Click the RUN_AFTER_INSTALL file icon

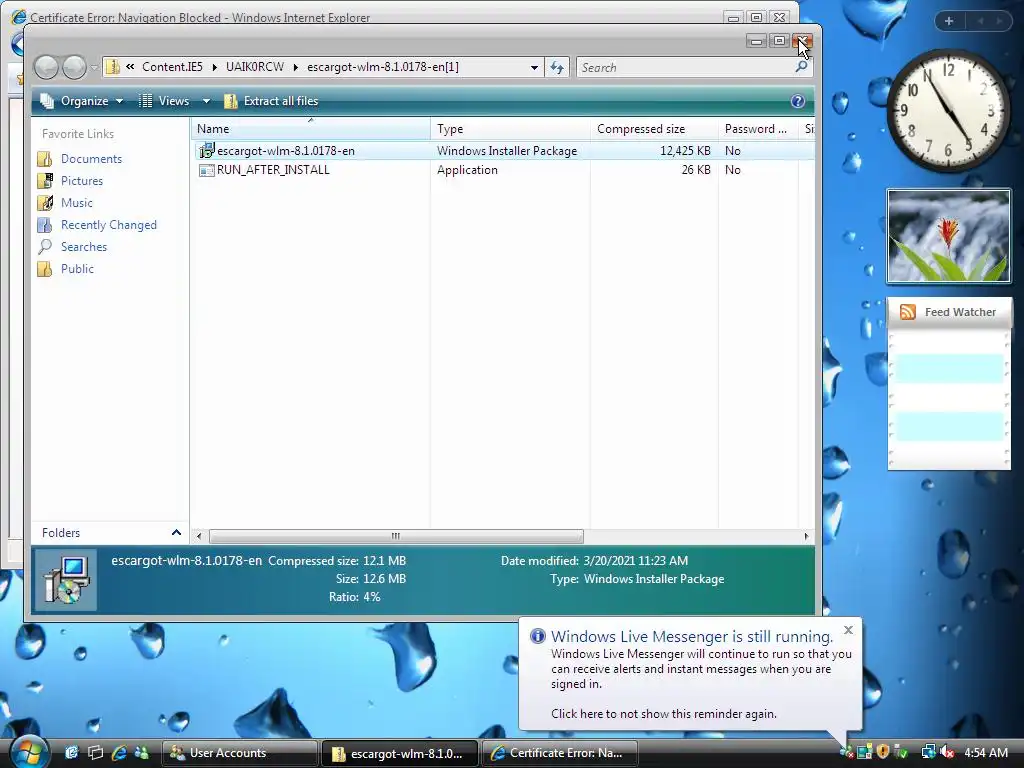point(206,170)
